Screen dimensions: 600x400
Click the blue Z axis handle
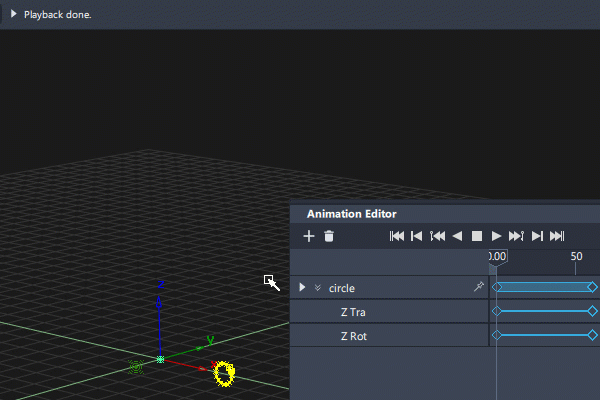click(x=159, y=303)
